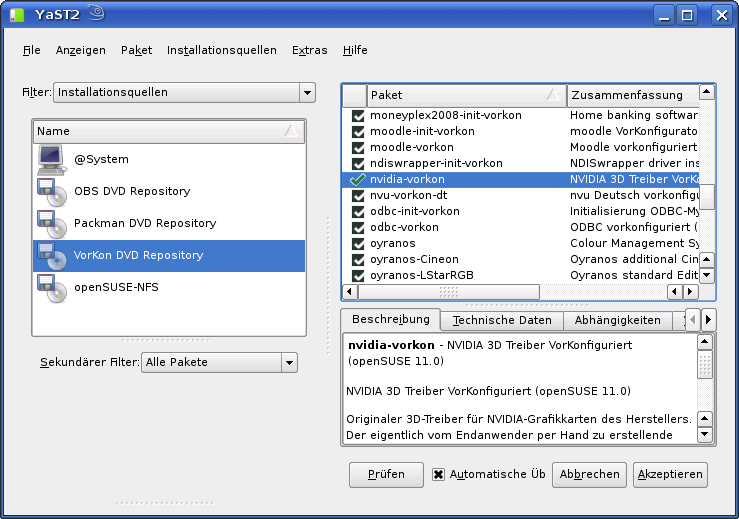Click the OBS DVD Repository disk icon

(x=51, y=192)
